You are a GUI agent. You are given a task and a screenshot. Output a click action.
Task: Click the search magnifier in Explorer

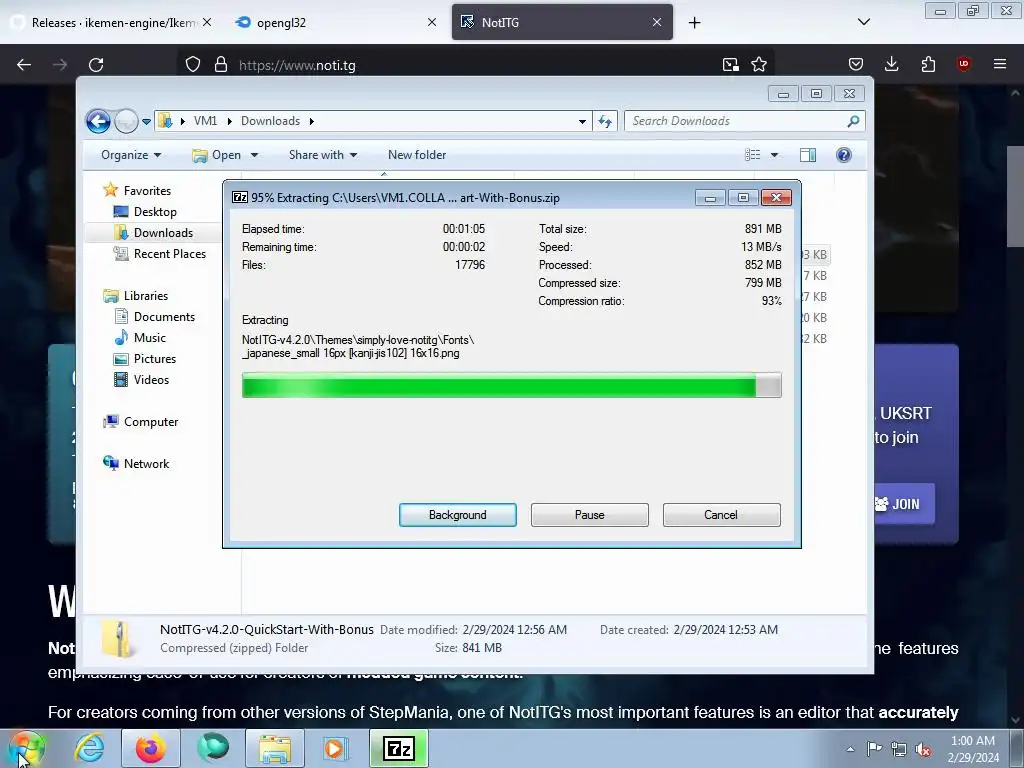[x=853, y=121]
